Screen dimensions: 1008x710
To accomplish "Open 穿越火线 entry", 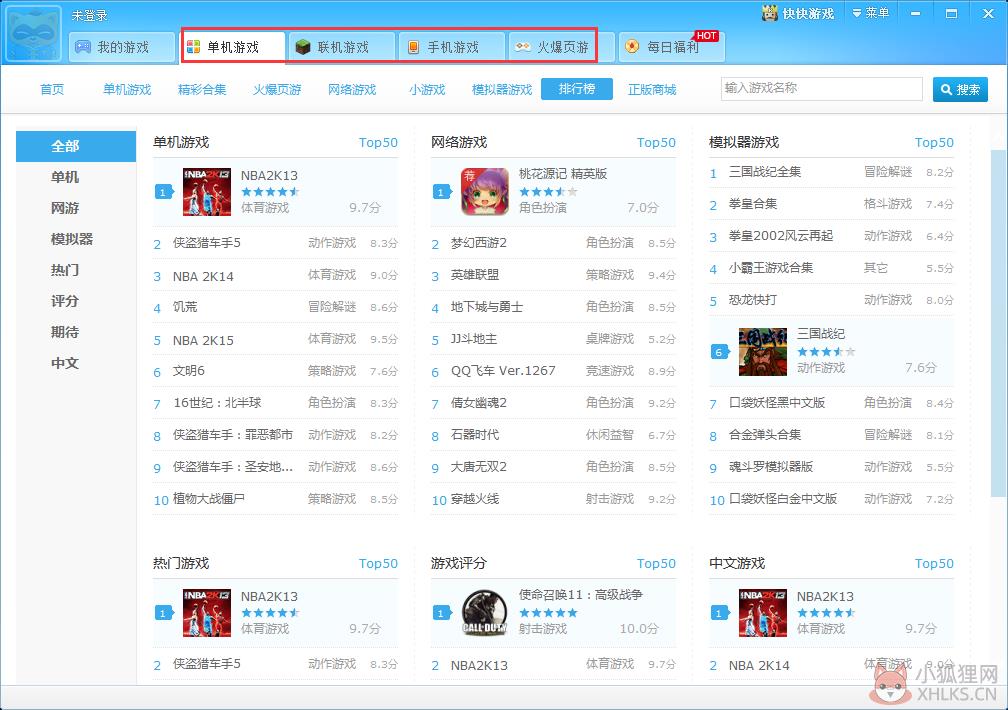I will click(474, 499).
